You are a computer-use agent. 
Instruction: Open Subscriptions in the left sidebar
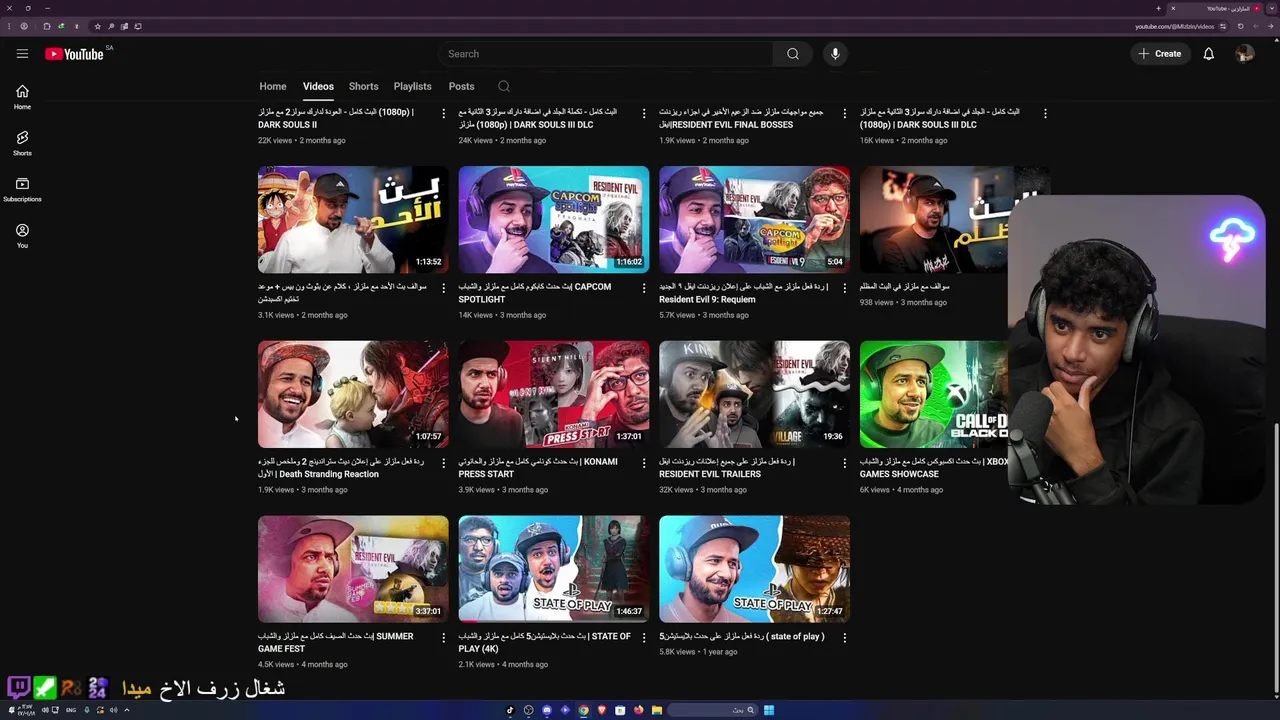click(x=22, y=189)
